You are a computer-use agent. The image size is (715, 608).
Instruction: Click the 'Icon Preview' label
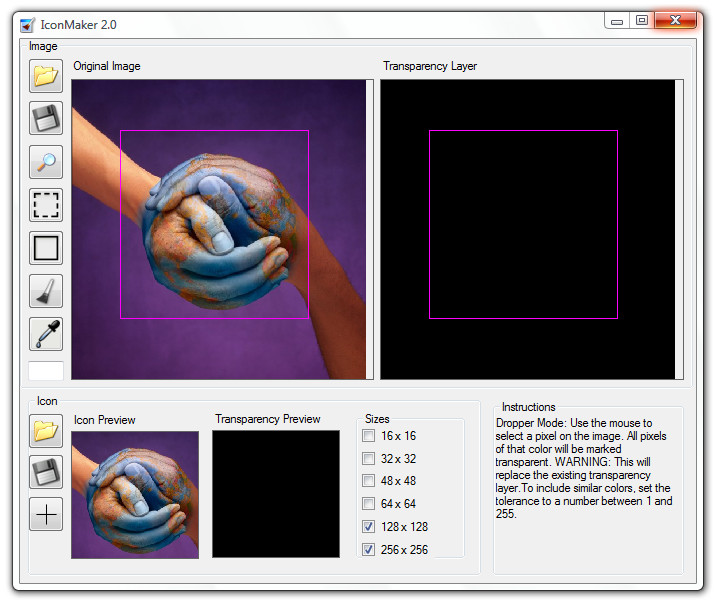pyautogui.click(x=104, y=420)
